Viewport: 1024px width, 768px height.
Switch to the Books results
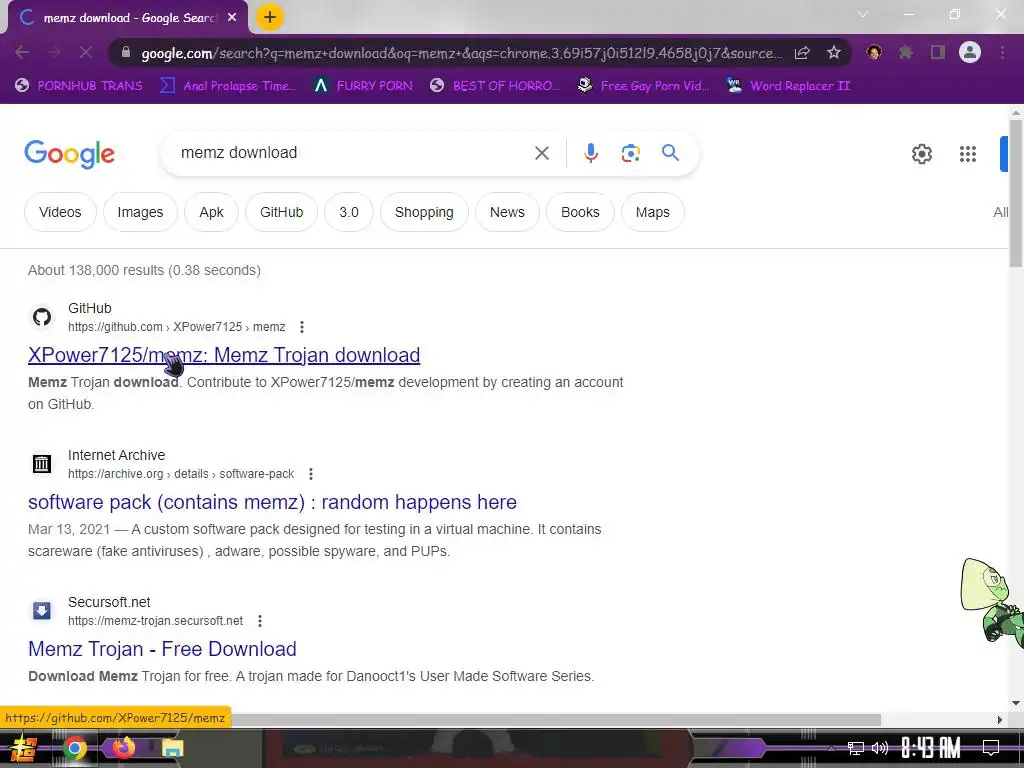580,212
